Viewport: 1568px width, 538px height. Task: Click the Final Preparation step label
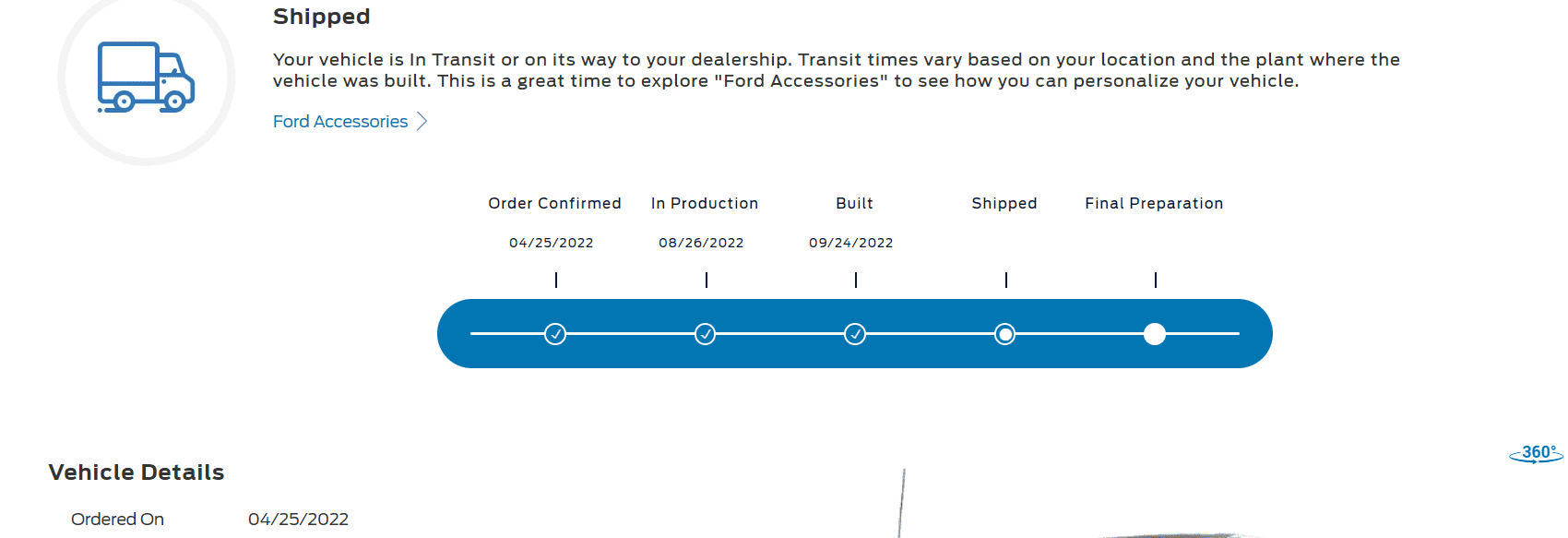[1154, 203]
